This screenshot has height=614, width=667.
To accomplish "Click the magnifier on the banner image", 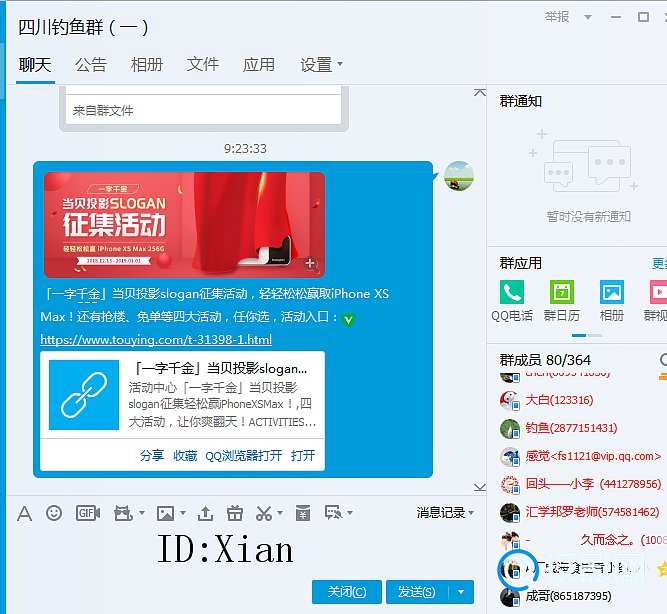I will [x=311, y=264].
